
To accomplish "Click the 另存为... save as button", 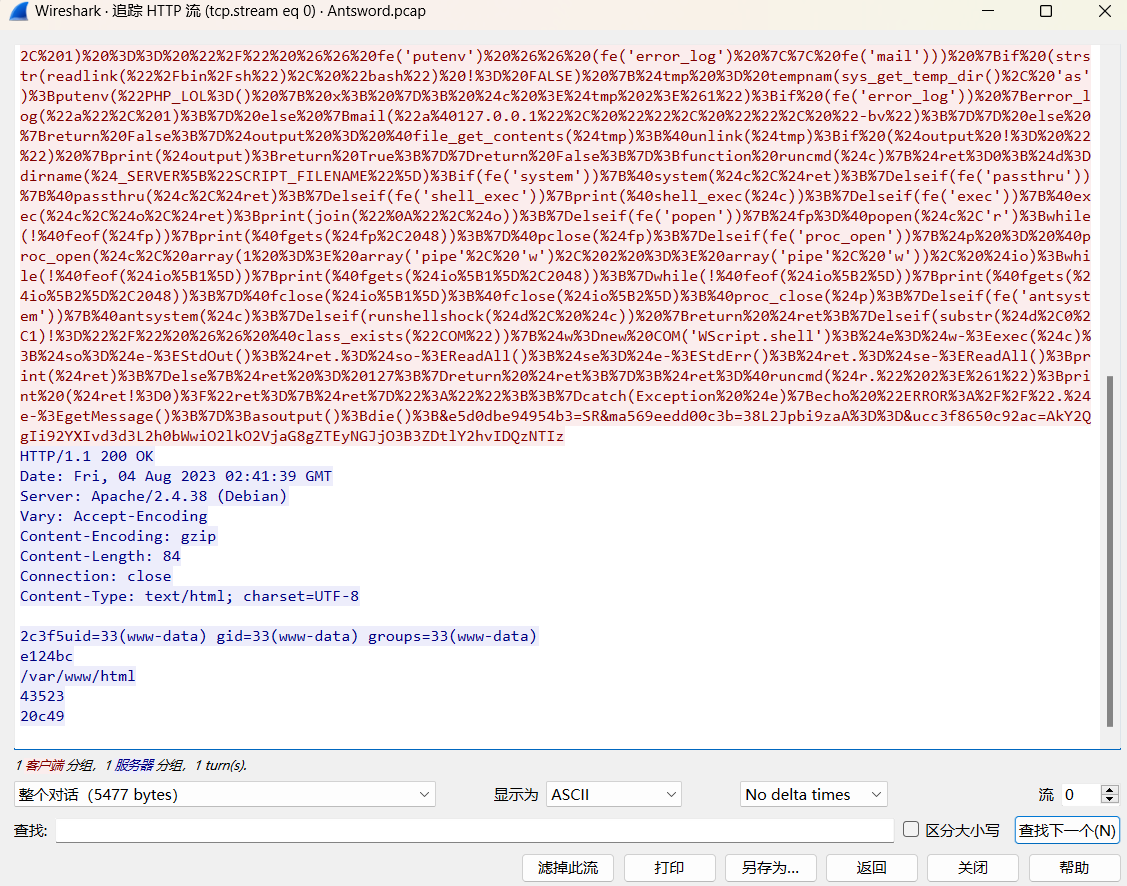I will point(770,867).
